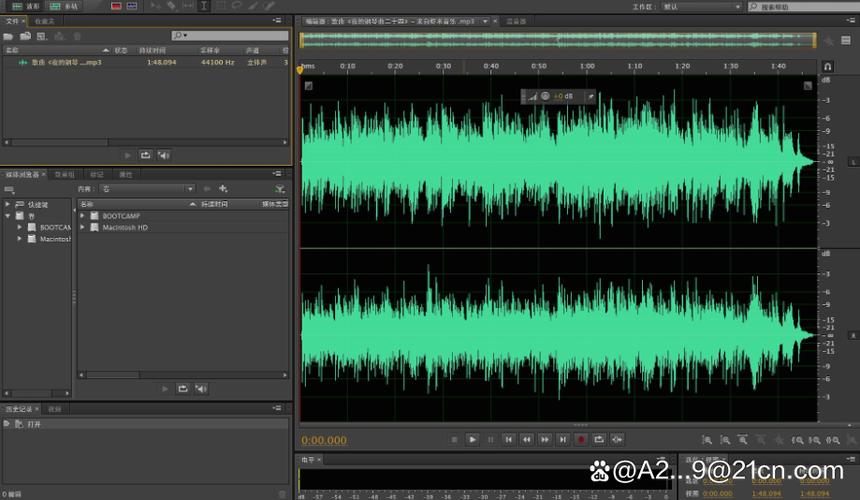860x500 pixels.
Task: Click the Fast Forward button in transport
Action: (545, 439)
